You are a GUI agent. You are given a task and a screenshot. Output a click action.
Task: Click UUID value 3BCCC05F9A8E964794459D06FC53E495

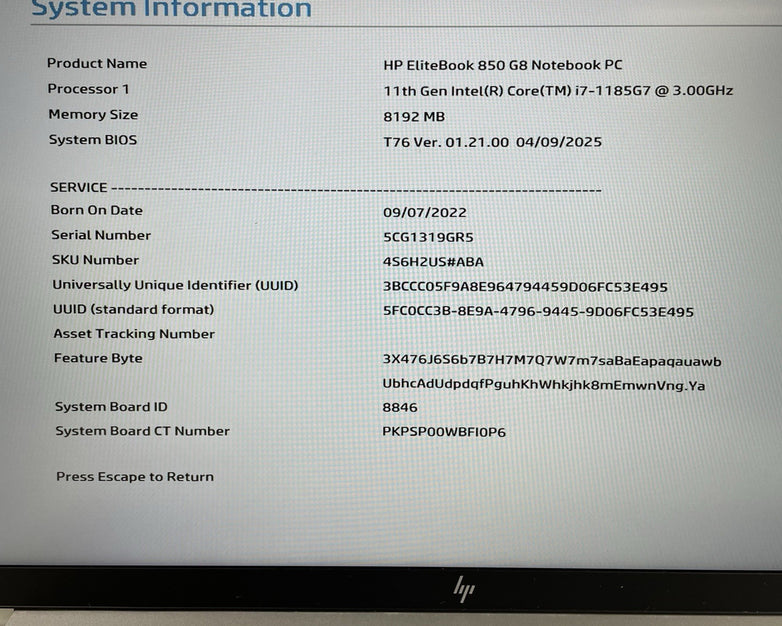525,287
